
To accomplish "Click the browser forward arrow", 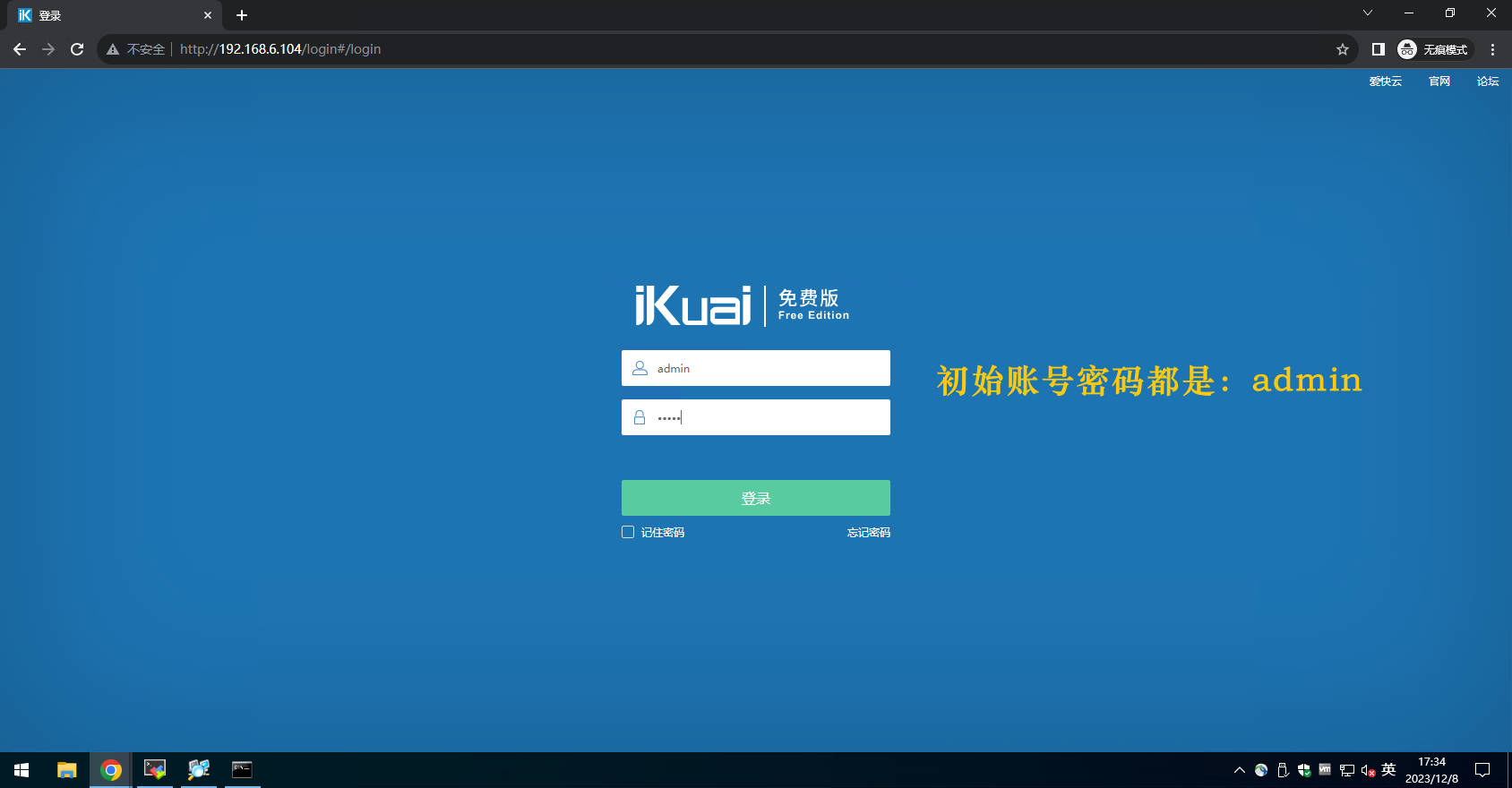I will point(48,49).
